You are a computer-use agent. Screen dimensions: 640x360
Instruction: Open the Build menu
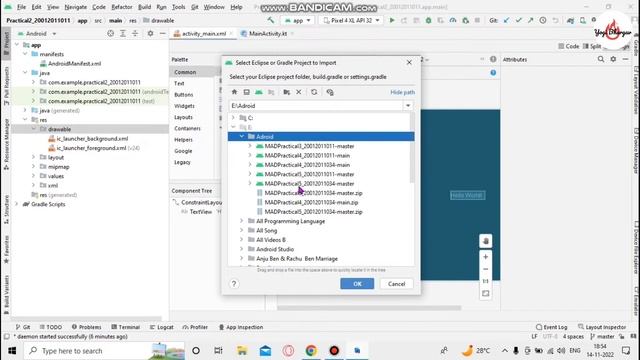coord(144,7)
